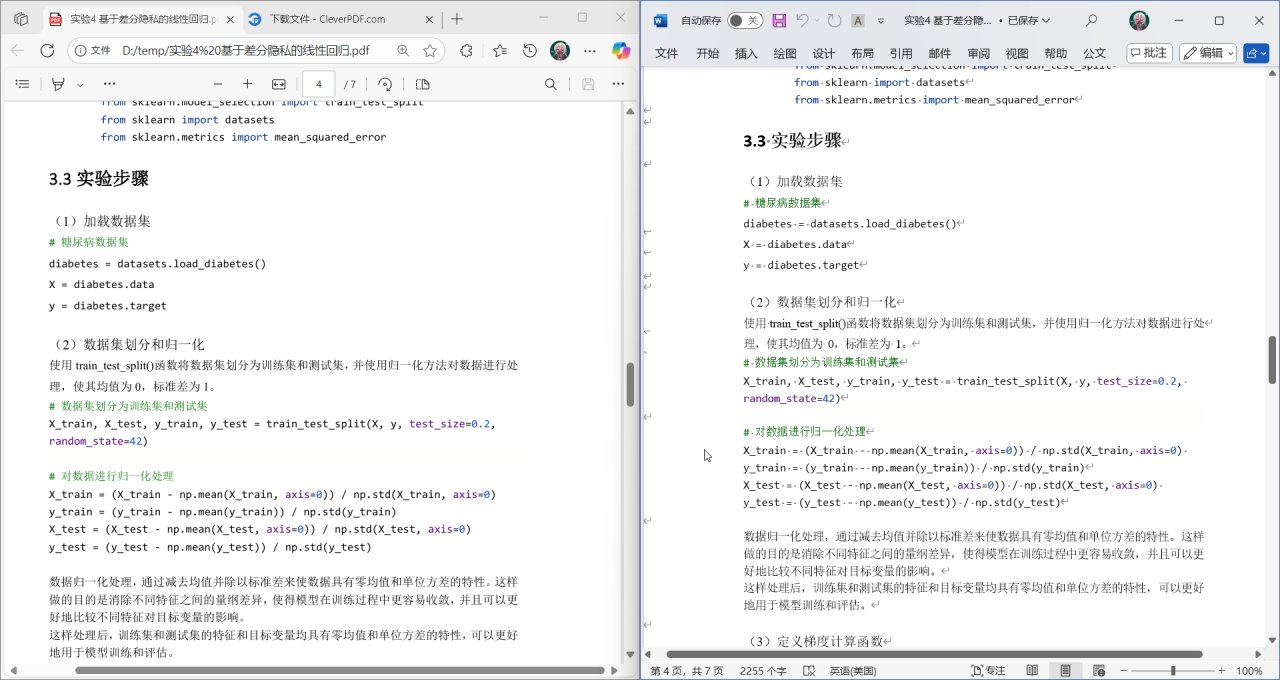Switch to Word read mode view
The width and height of the screenshot is (1280, 680).
[x=1032, y=671]
